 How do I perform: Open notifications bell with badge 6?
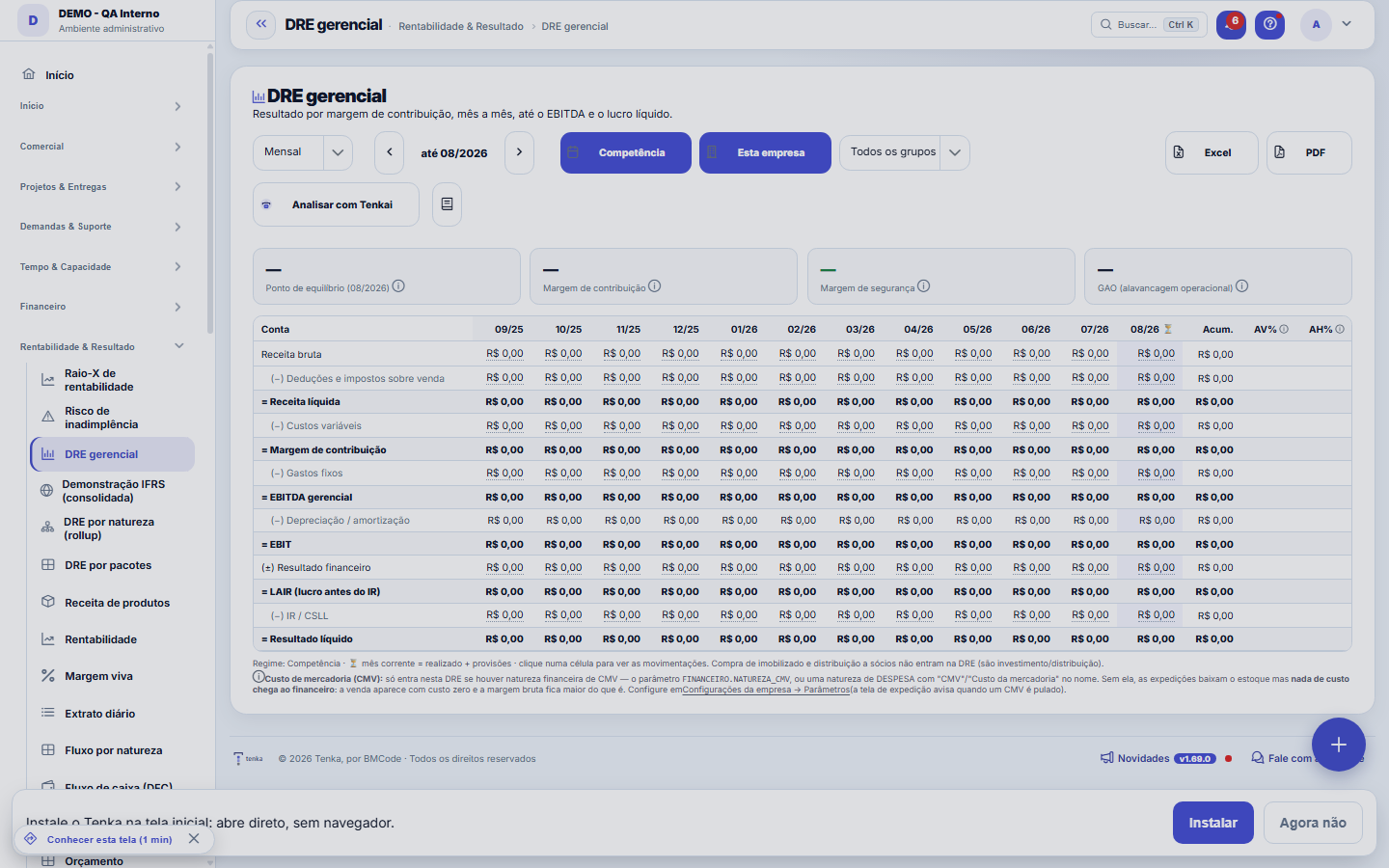coord(1231,24)
